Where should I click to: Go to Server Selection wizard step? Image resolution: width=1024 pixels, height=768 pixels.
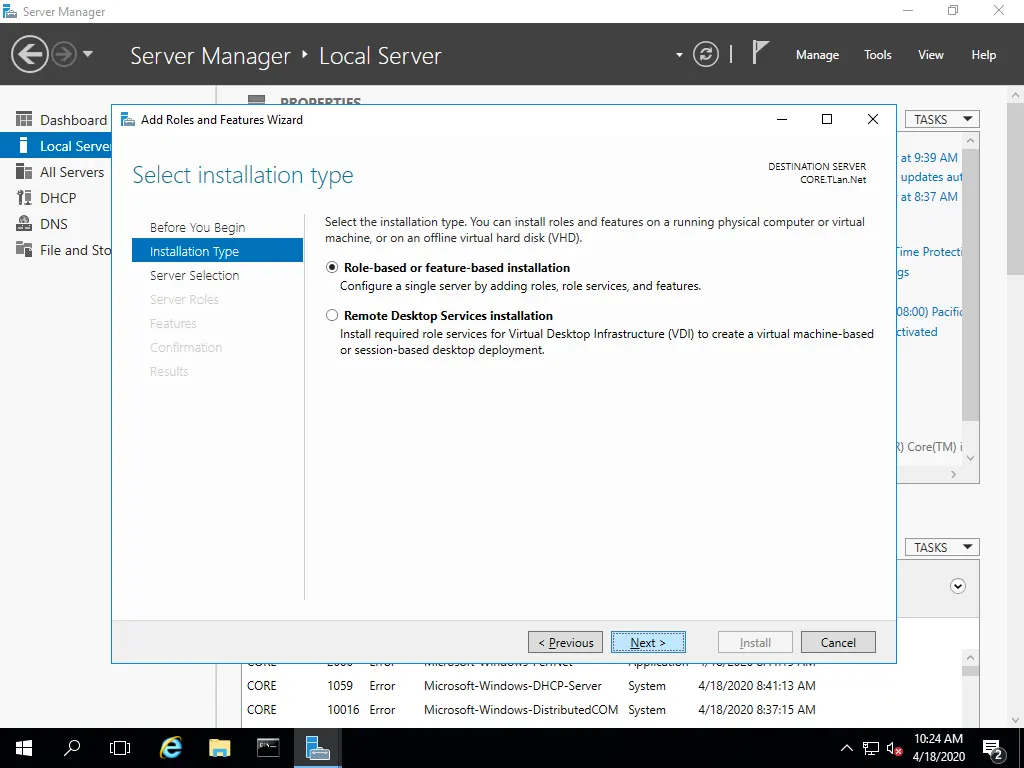point(194,275)
